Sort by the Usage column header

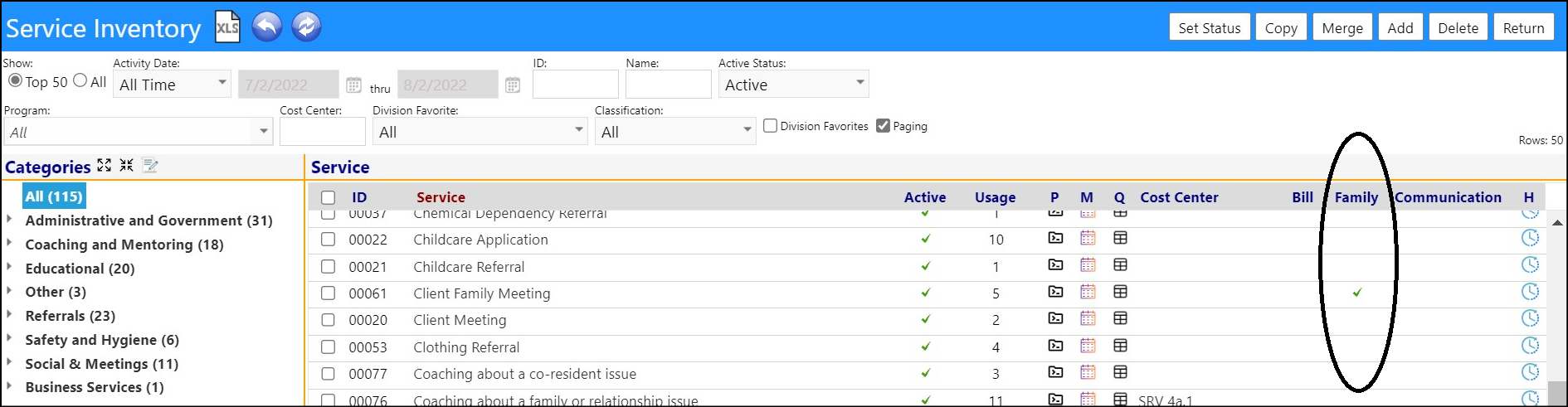pyautogui.click(x=995, y=197)
